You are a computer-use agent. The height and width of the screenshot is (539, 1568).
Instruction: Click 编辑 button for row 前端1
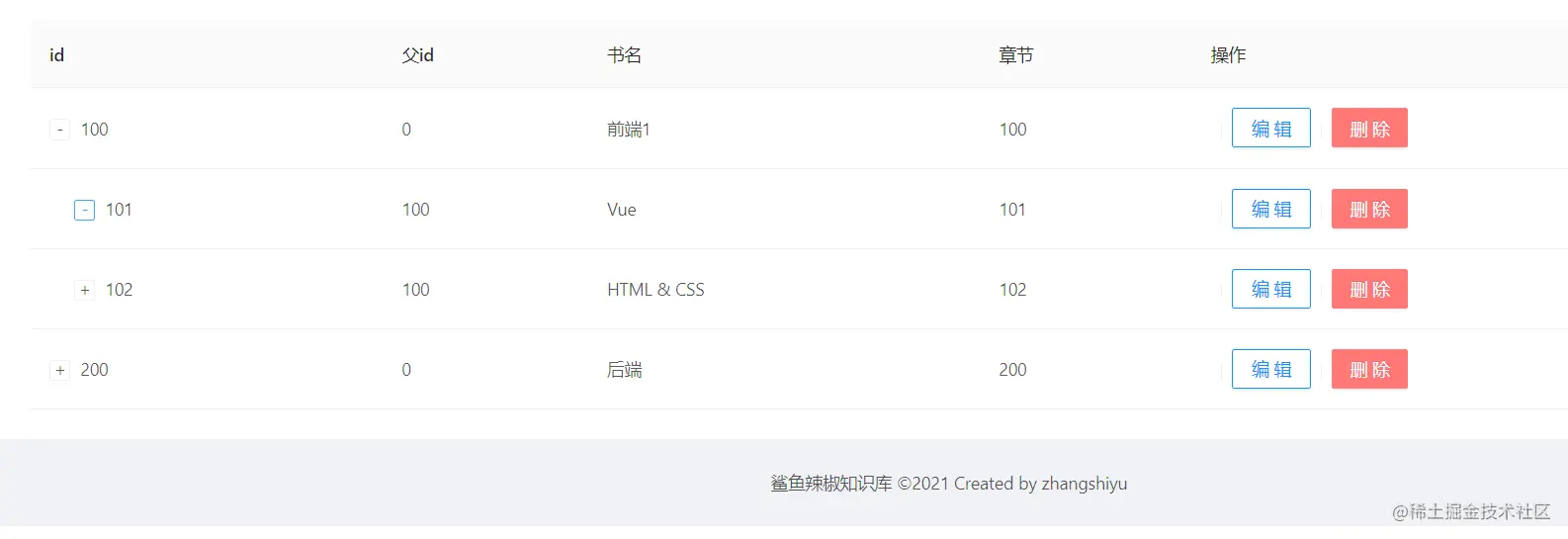click(x=1271, y=128)
